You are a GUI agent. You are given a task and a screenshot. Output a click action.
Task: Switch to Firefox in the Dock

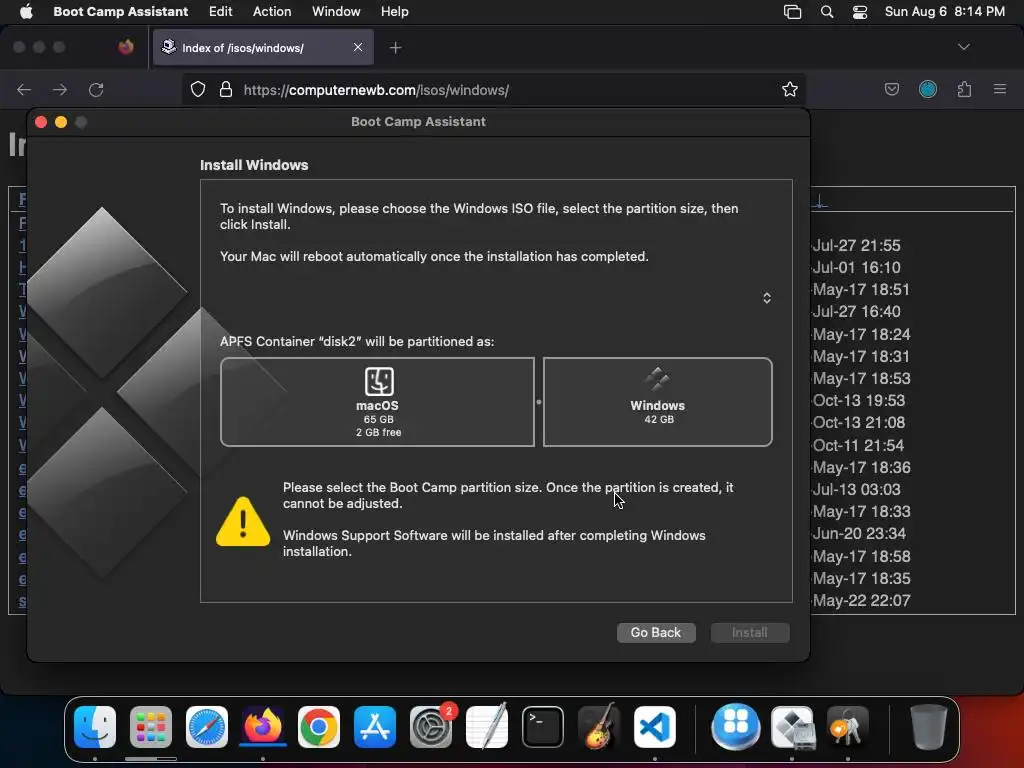point(263,727)
